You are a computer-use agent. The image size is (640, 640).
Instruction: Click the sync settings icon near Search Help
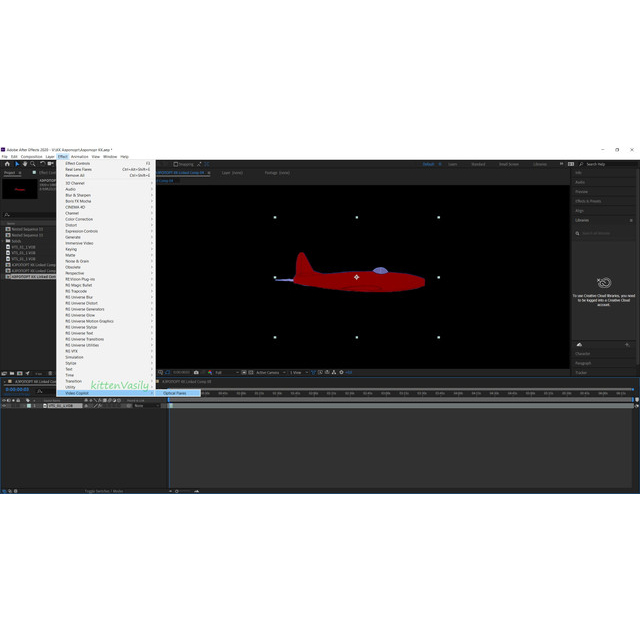point(571,164)
